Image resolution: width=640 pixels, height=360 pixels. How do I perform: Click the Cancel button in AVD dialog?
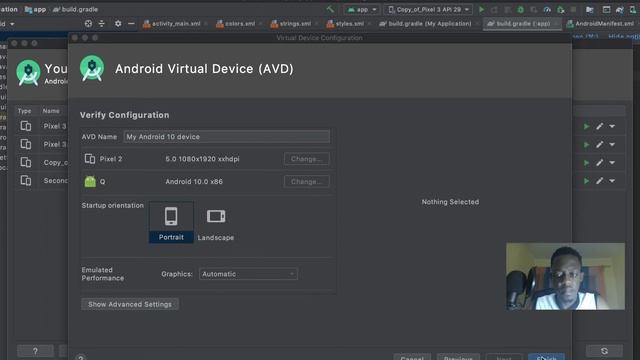coord(412,357)
